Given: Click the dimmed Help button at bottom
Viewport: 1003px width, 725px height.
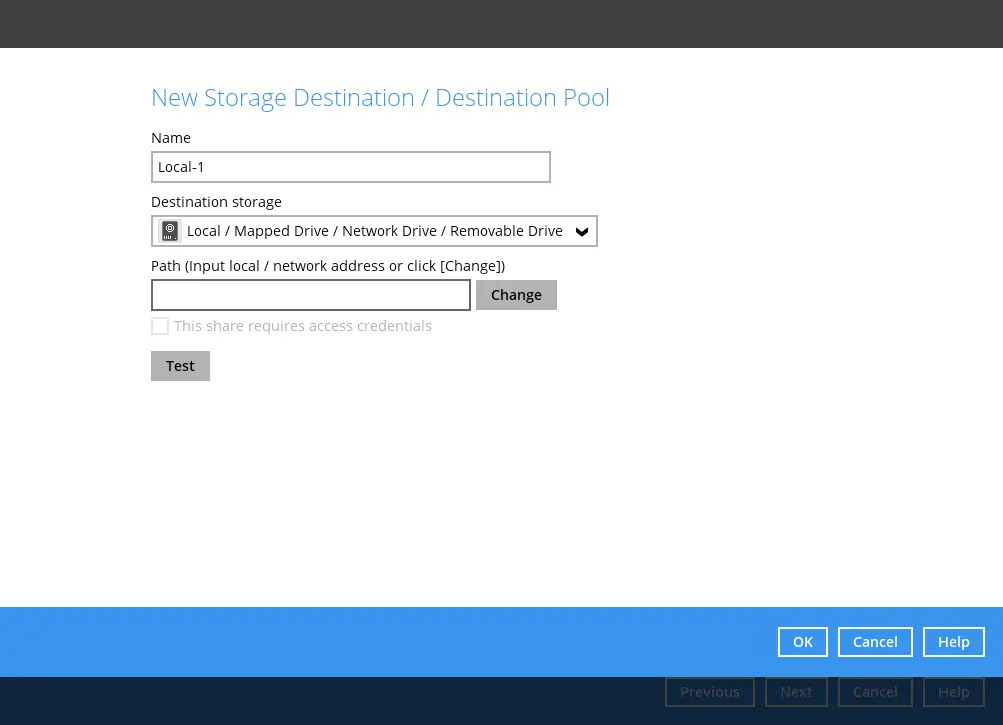Looking at the screenshot, I should click(953, 692).
